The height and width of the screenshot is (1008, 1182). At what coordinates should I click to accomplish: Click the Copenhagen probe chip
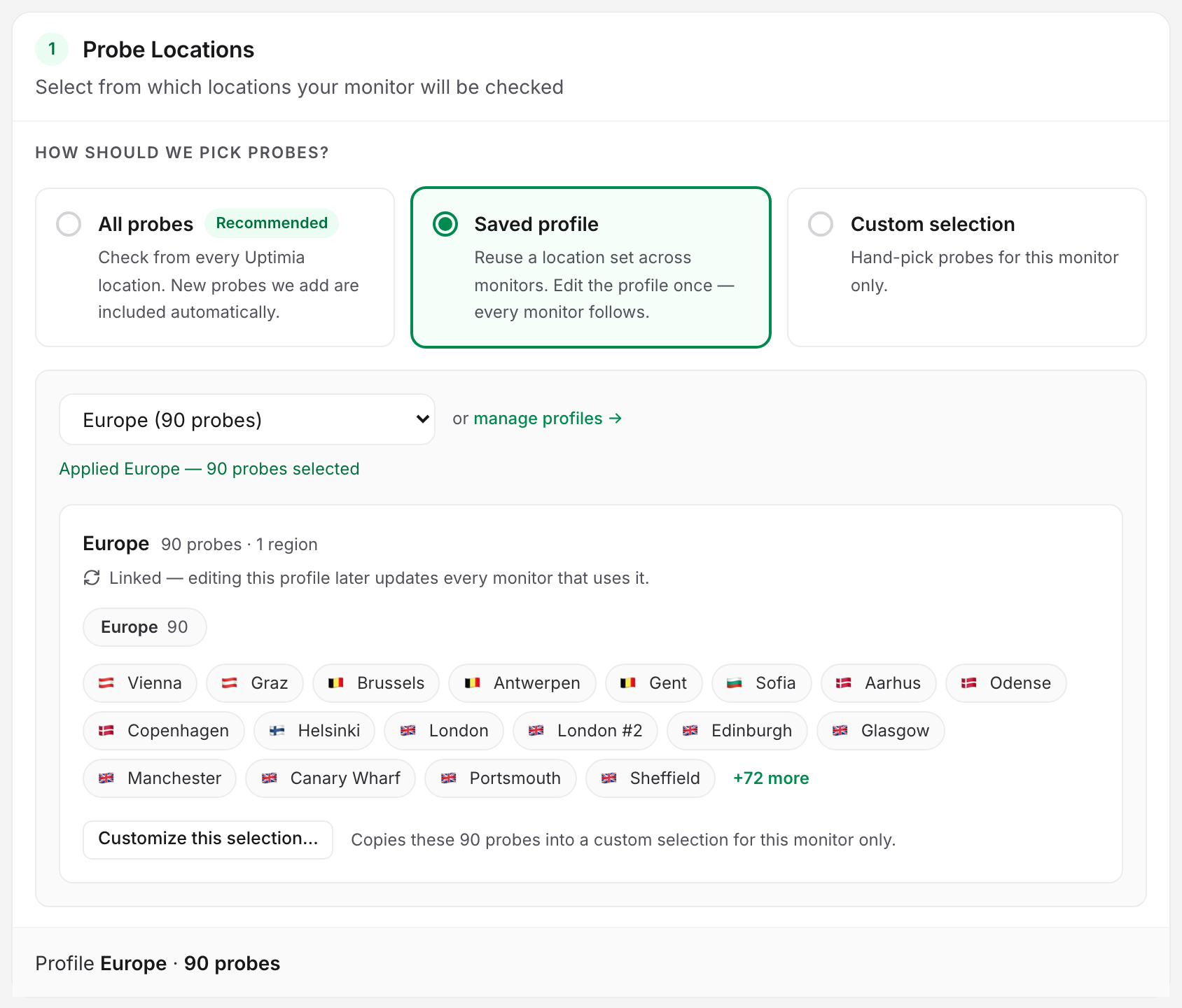coord(164,731)
